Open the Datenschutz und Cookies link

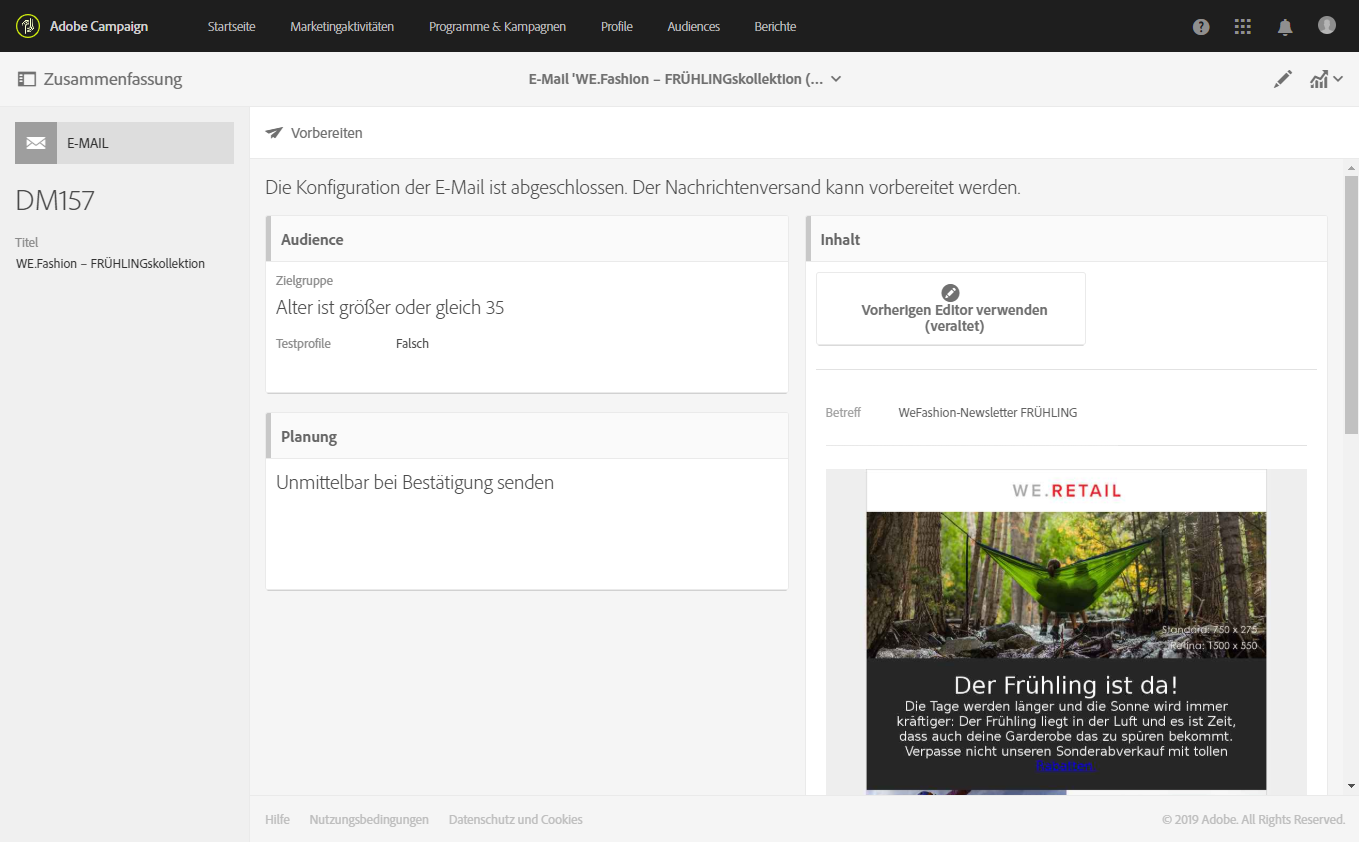pos(515,820)
